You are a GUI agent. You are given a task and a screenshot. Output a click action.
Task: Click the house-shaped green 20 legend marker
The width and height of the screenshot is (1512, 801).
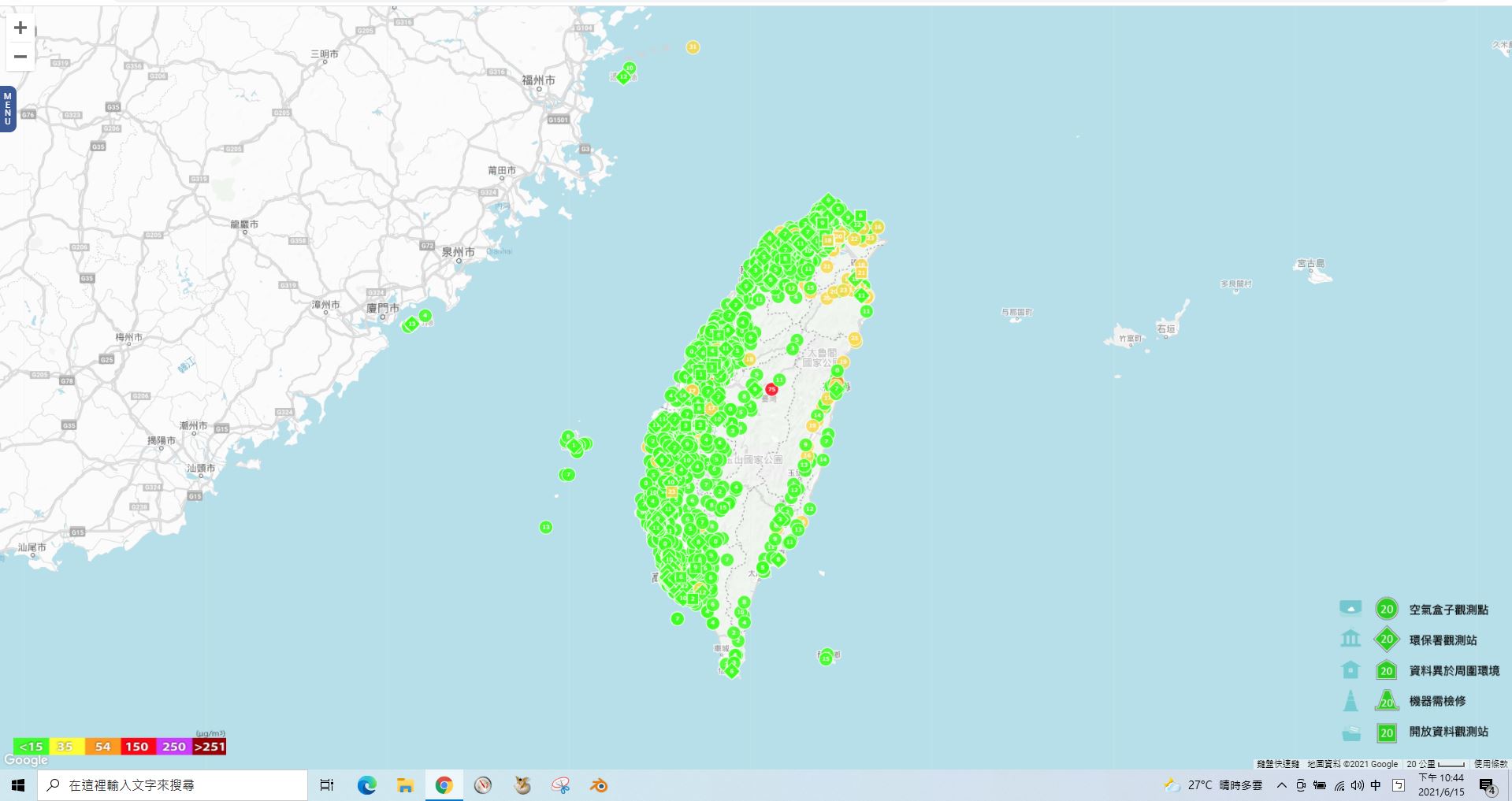1387,670
